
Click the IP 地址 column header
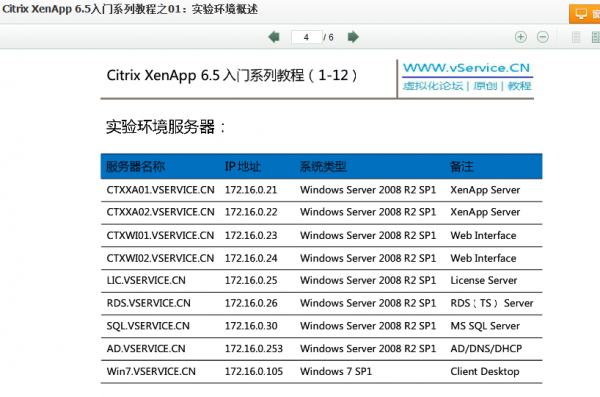coord(243,167)
